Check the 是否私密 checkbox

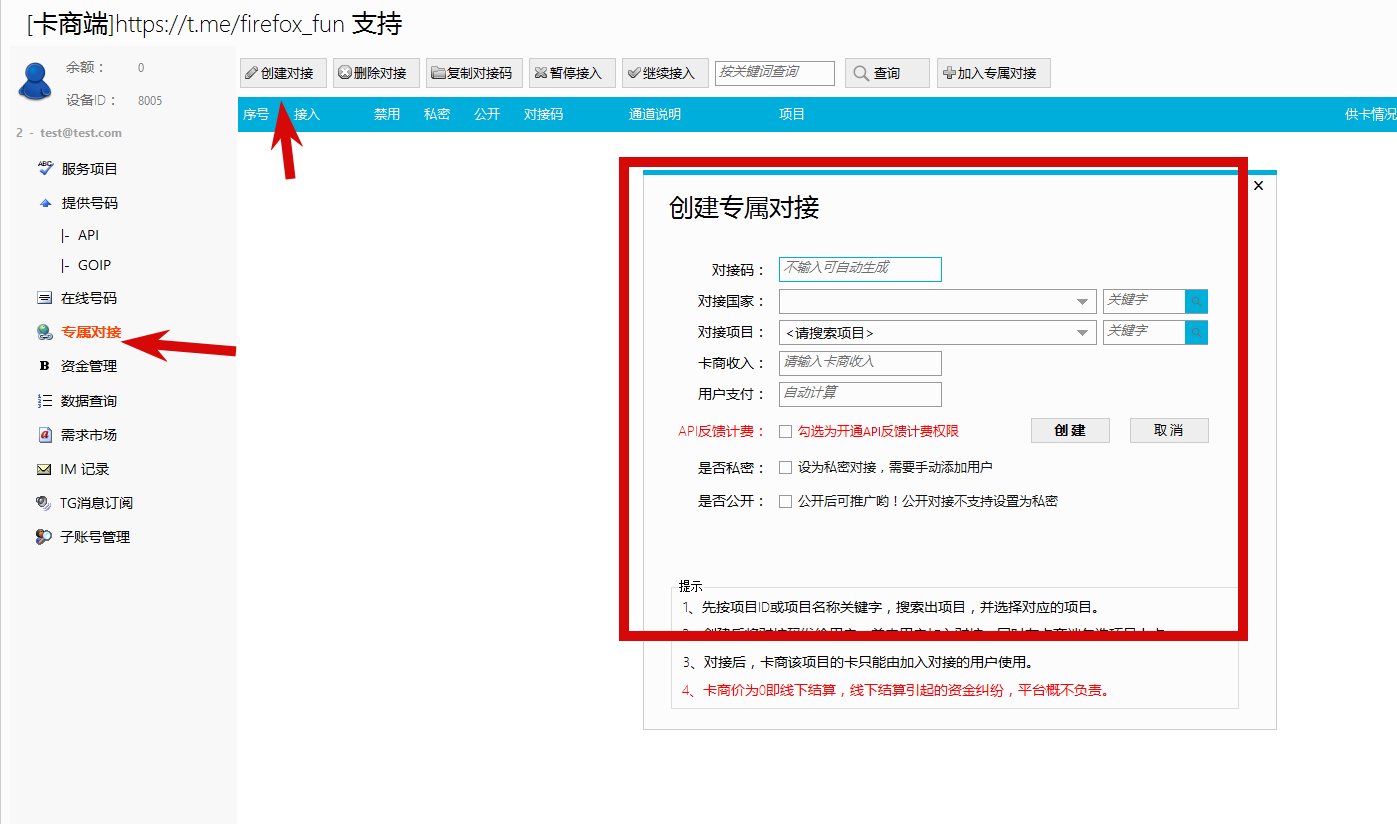786,468
